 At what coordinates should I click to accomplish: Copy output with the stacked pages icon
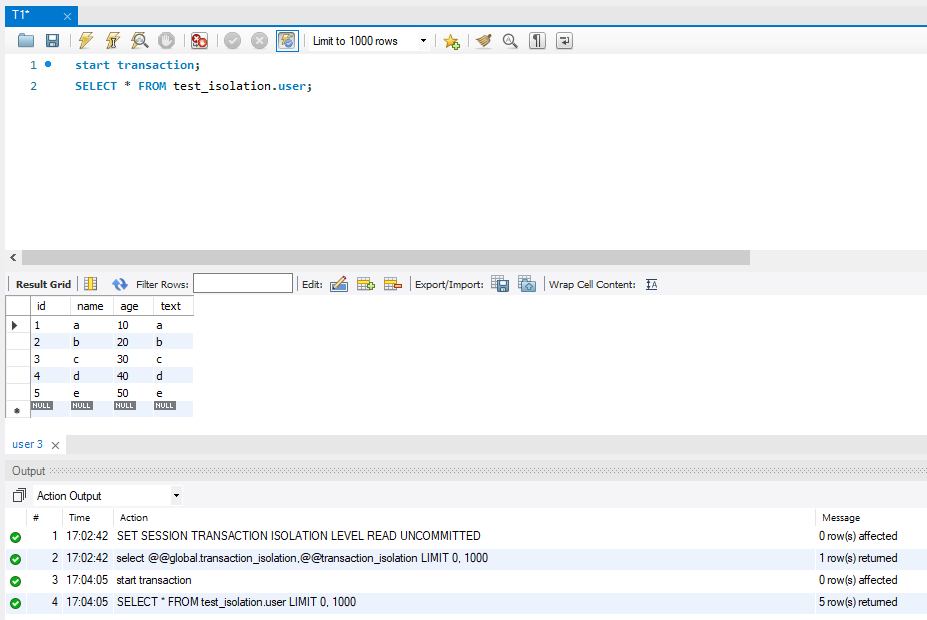click(19, 495)
